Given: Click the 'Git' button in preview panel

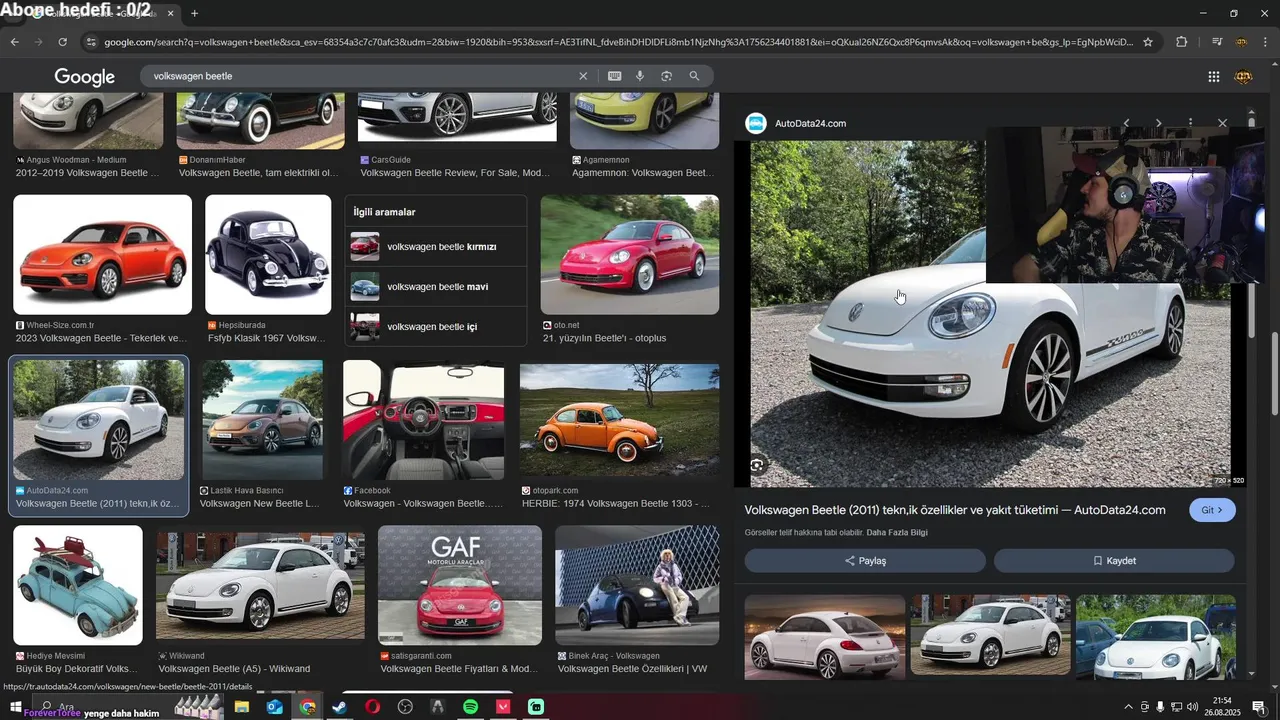Looking at the screenshot, I should coord(1212,510).
